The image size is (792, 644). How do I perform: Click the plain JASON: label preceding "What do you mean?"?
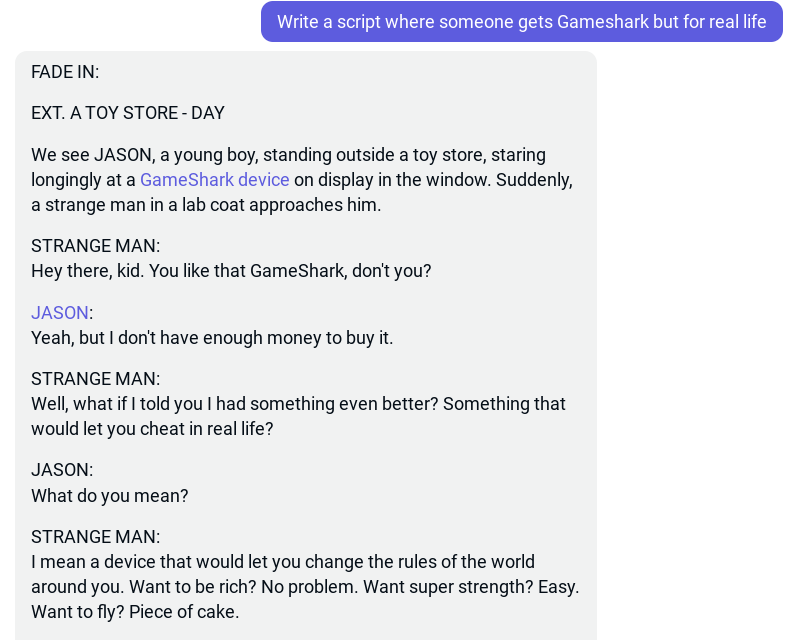coord(62,470)
